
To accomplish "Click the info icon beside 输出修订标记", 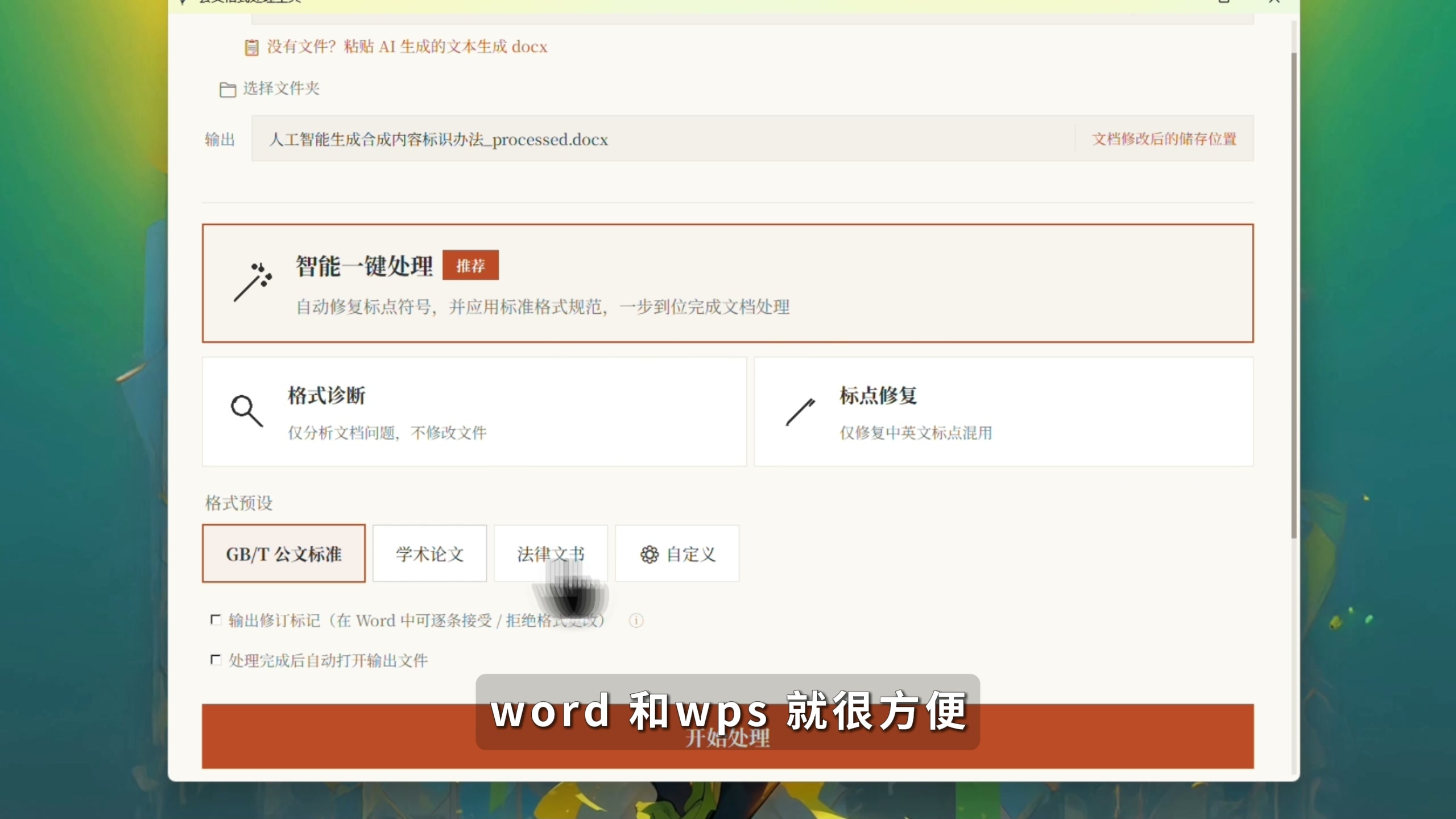I will 636,621.
